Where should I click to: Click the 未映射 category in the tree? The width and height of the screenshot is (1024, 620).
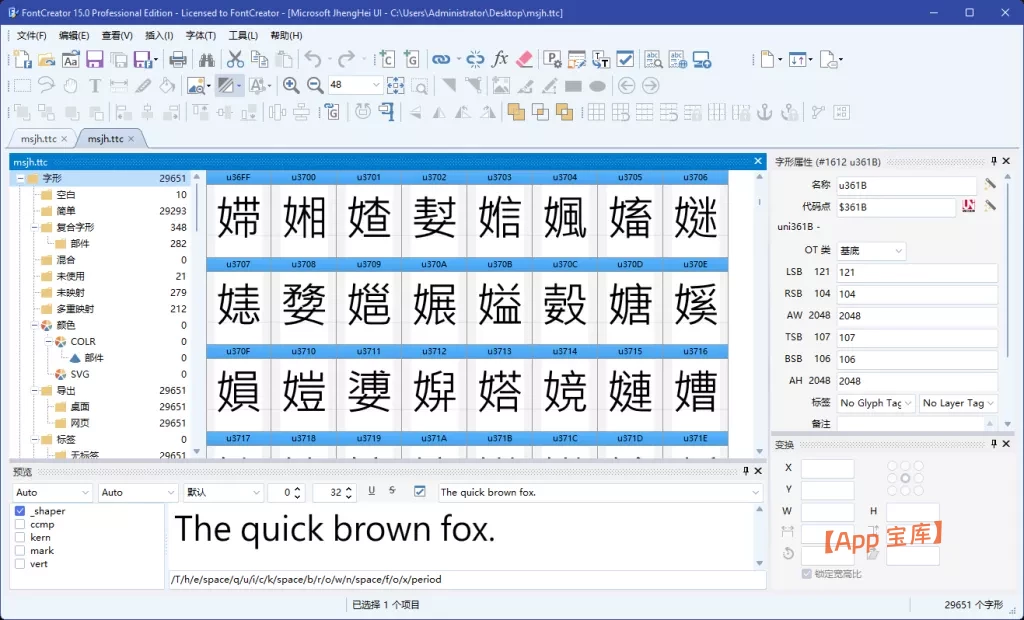72,292
